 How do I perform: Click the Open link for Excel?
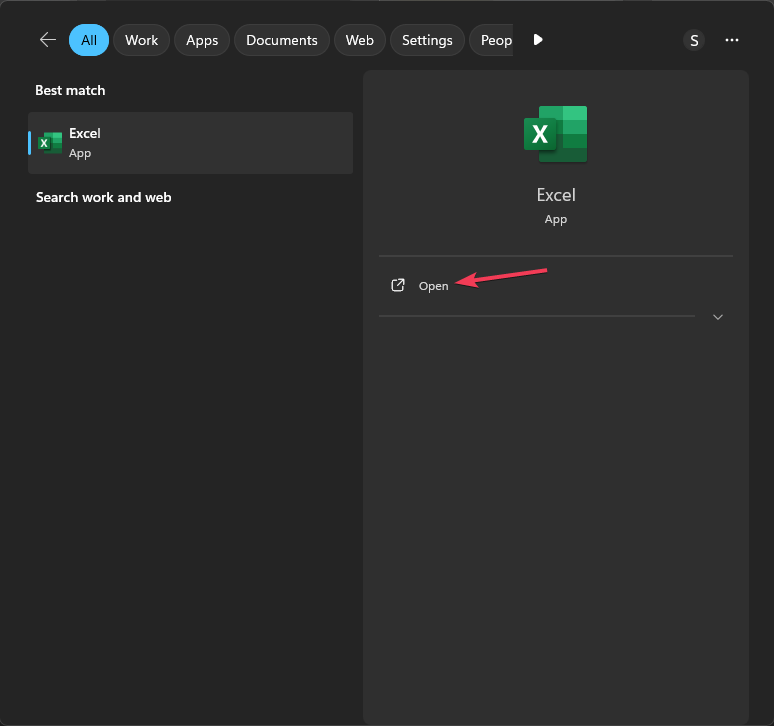coord(433,286)
